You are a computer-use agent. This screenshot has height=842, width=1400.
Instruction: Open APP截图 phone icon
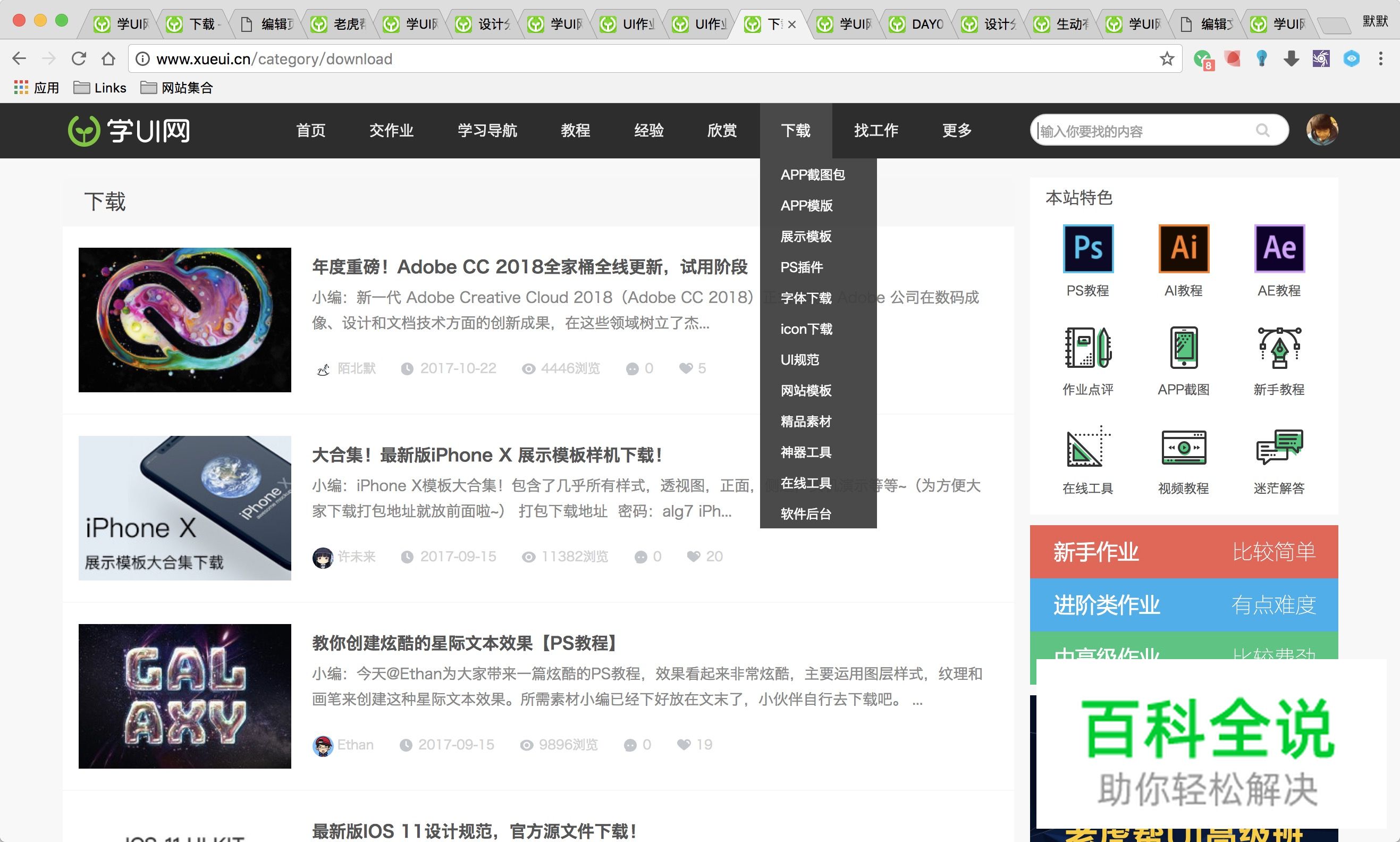tap(1183, 347)
